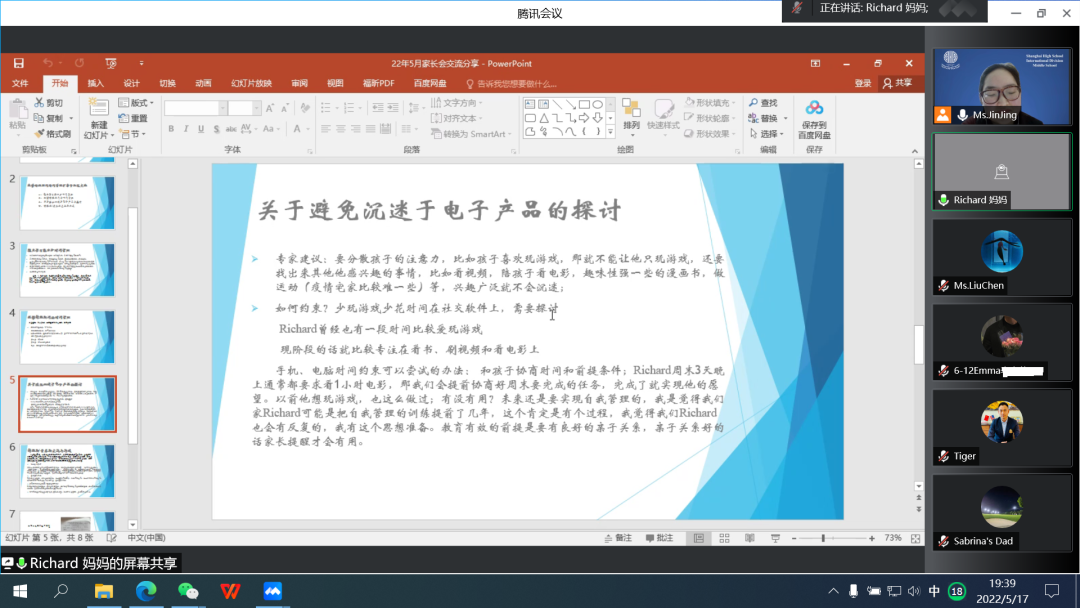Click the Share (共享) button
Image resolution: width=1080 pixels, height=608 pixels.
[x=898, y=83]
